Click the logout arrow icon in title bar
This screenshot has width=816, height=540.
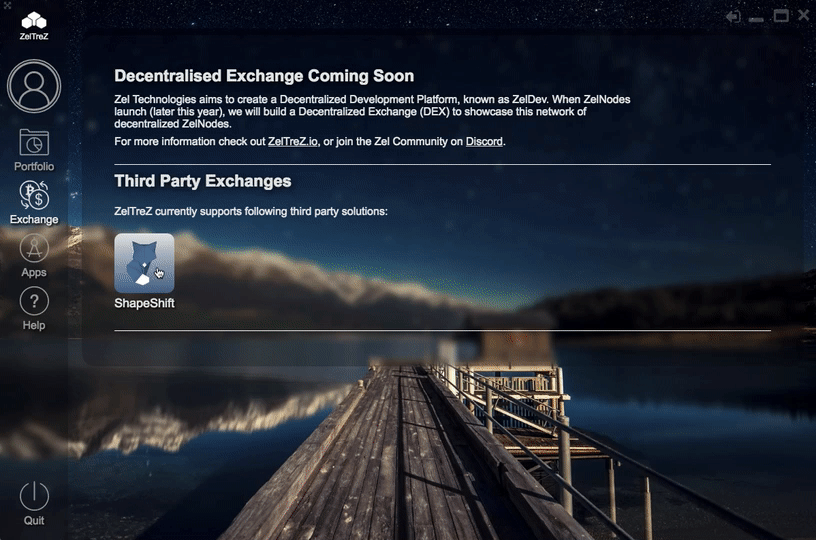click(x=733, y=17)
